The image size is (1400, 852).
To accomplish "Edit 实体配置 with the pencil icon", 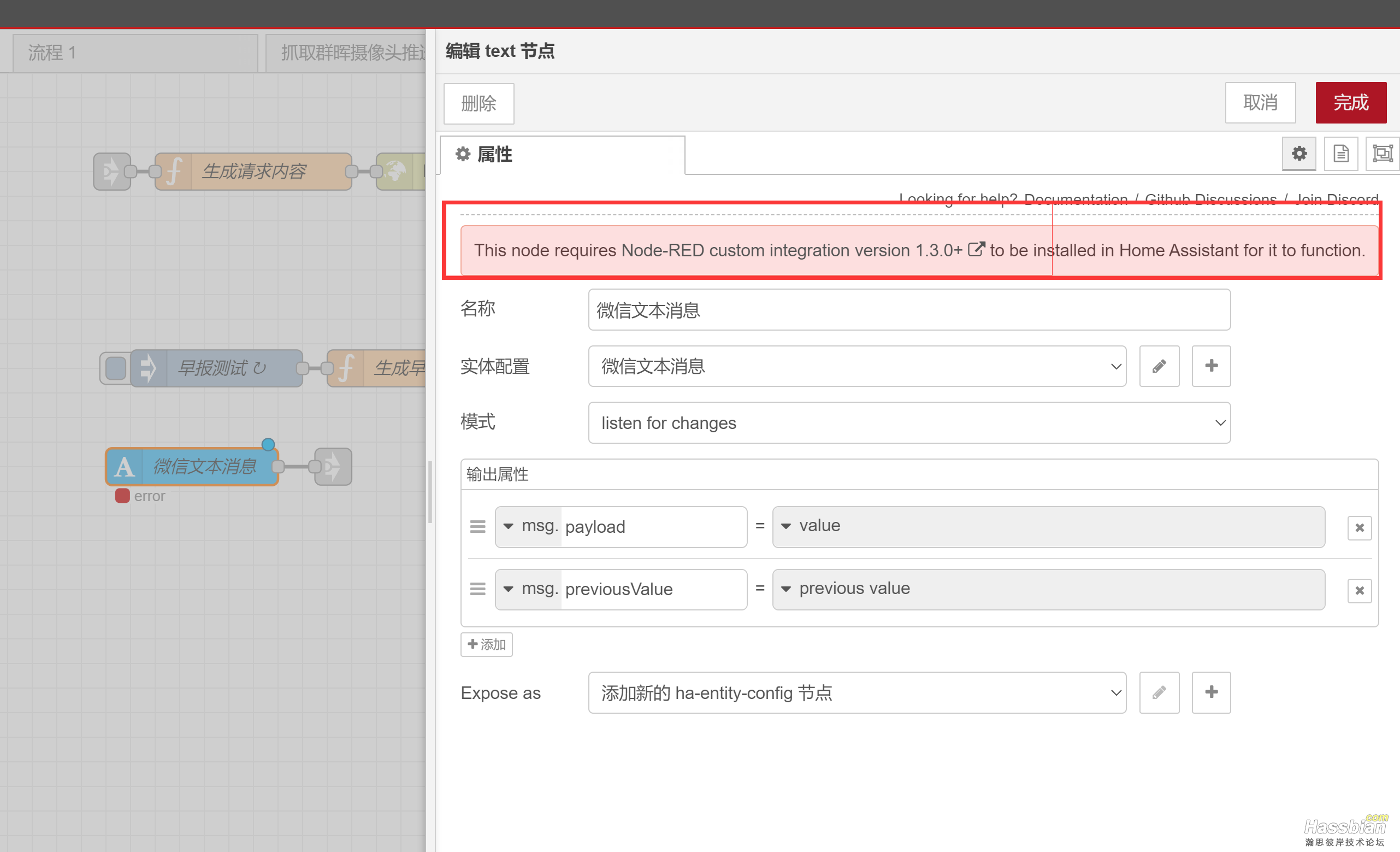I will pos(1159,366).
